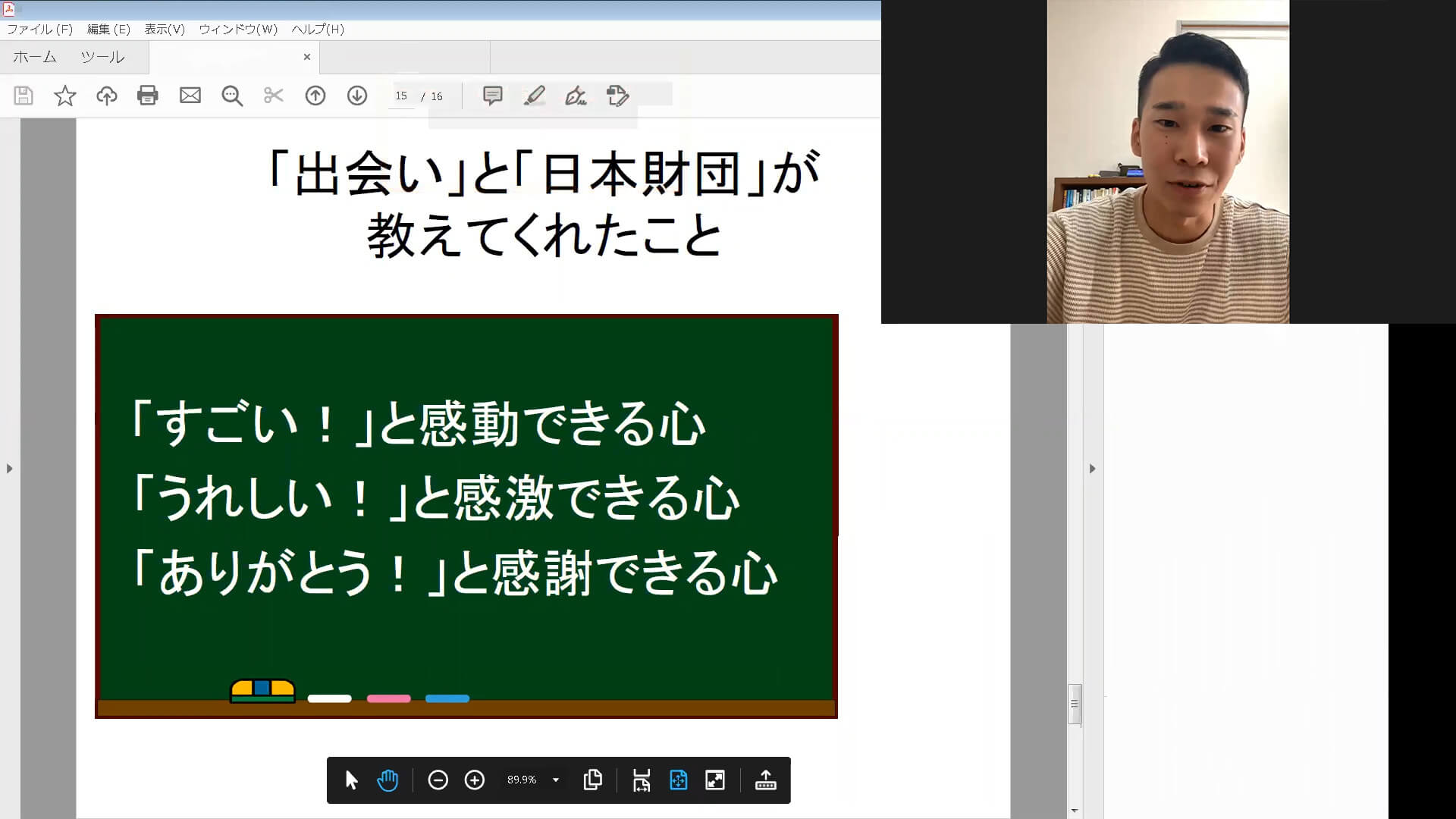Go to next page arrow
Viewport: 1456px width, 819px height.
[357, 96]
